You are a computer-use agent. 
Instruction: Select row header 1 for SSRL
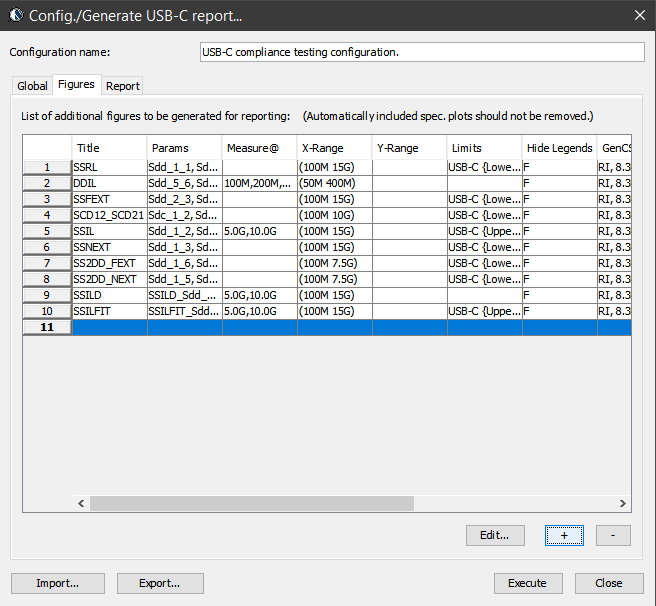(47, 168)
